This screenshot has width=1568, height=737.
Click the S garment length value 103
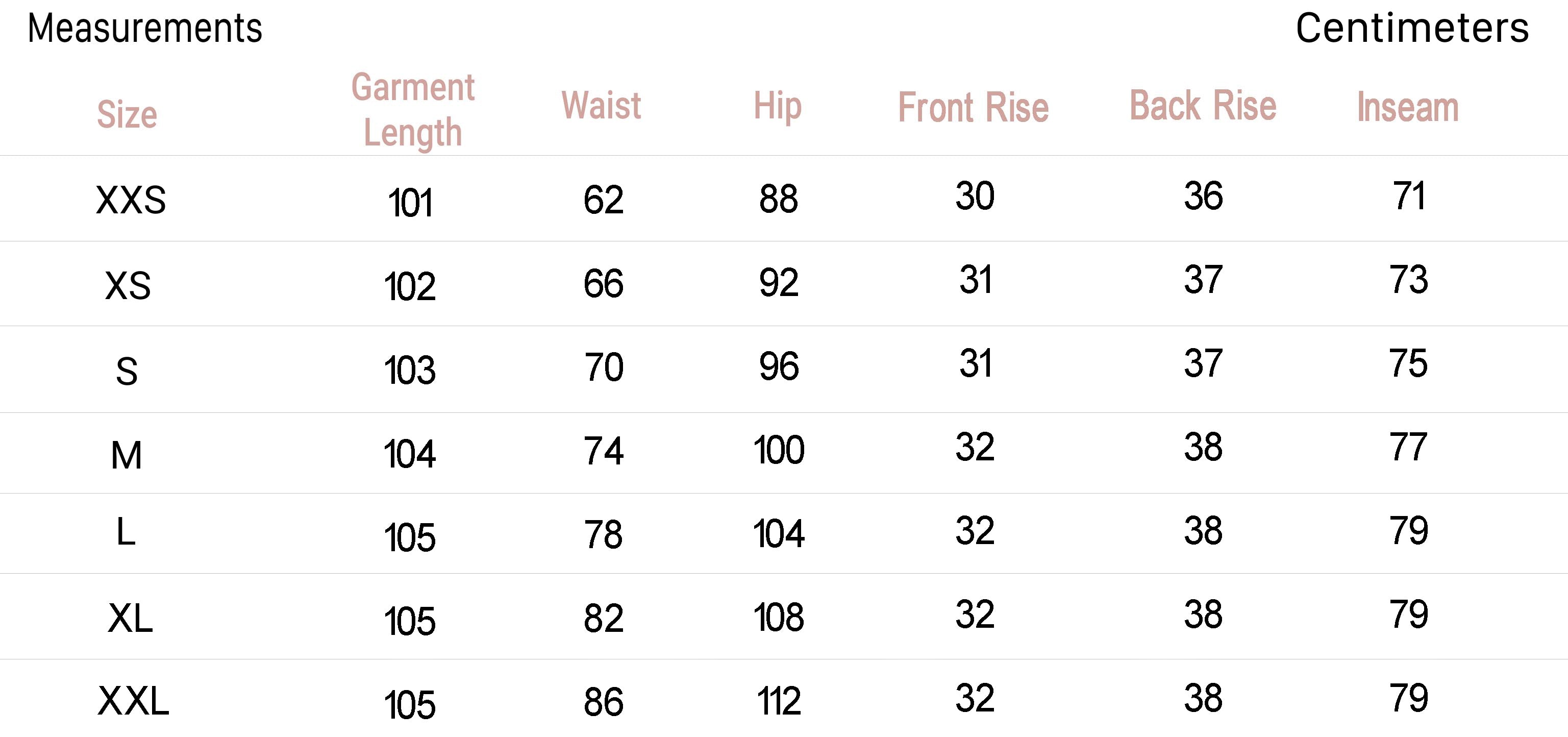coord(410,371)
